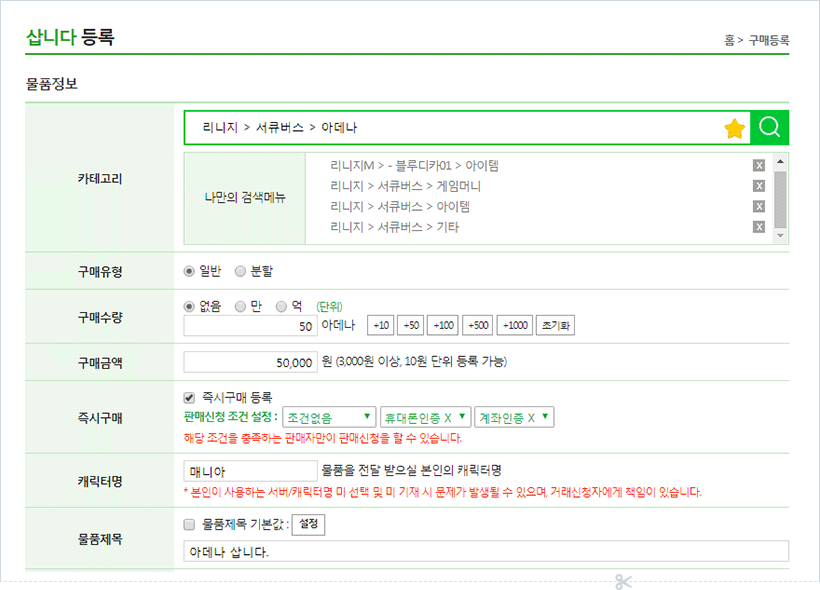The image size is (820, 590).
Task: Select 분할 purchase type radio
Action: (240, 271)
